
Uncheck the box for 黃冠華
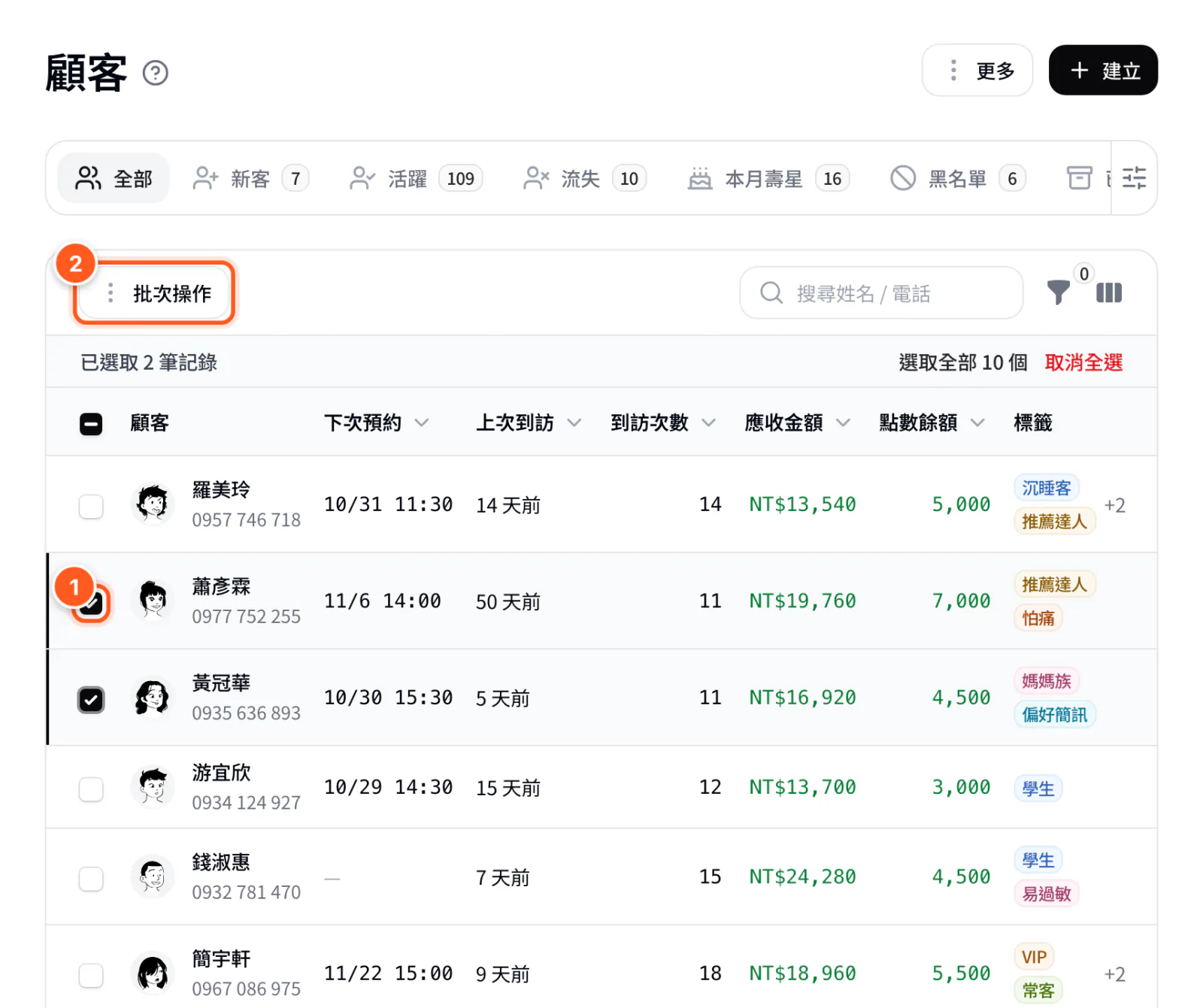click(91, 700)
